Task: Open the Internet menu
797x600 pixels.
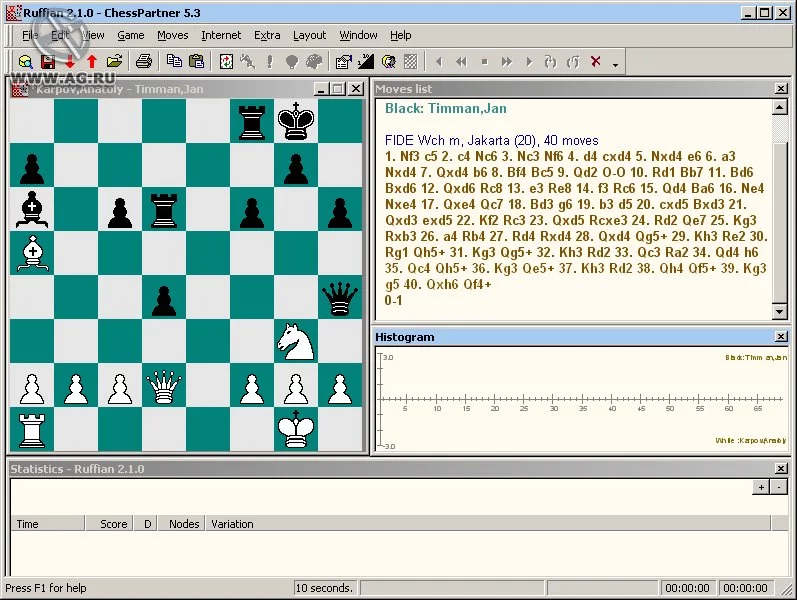Action: 221,35
